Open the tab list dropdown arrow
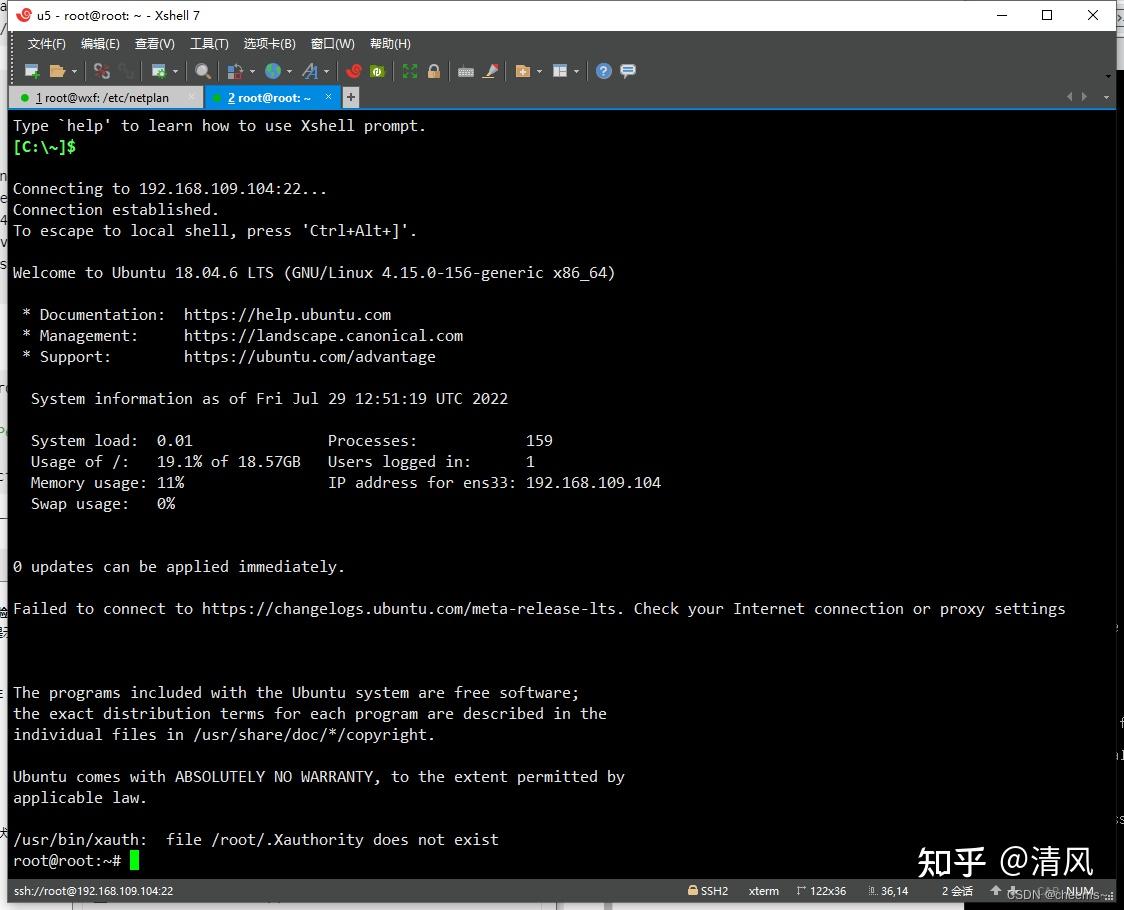 click(x=1106, y=98)
